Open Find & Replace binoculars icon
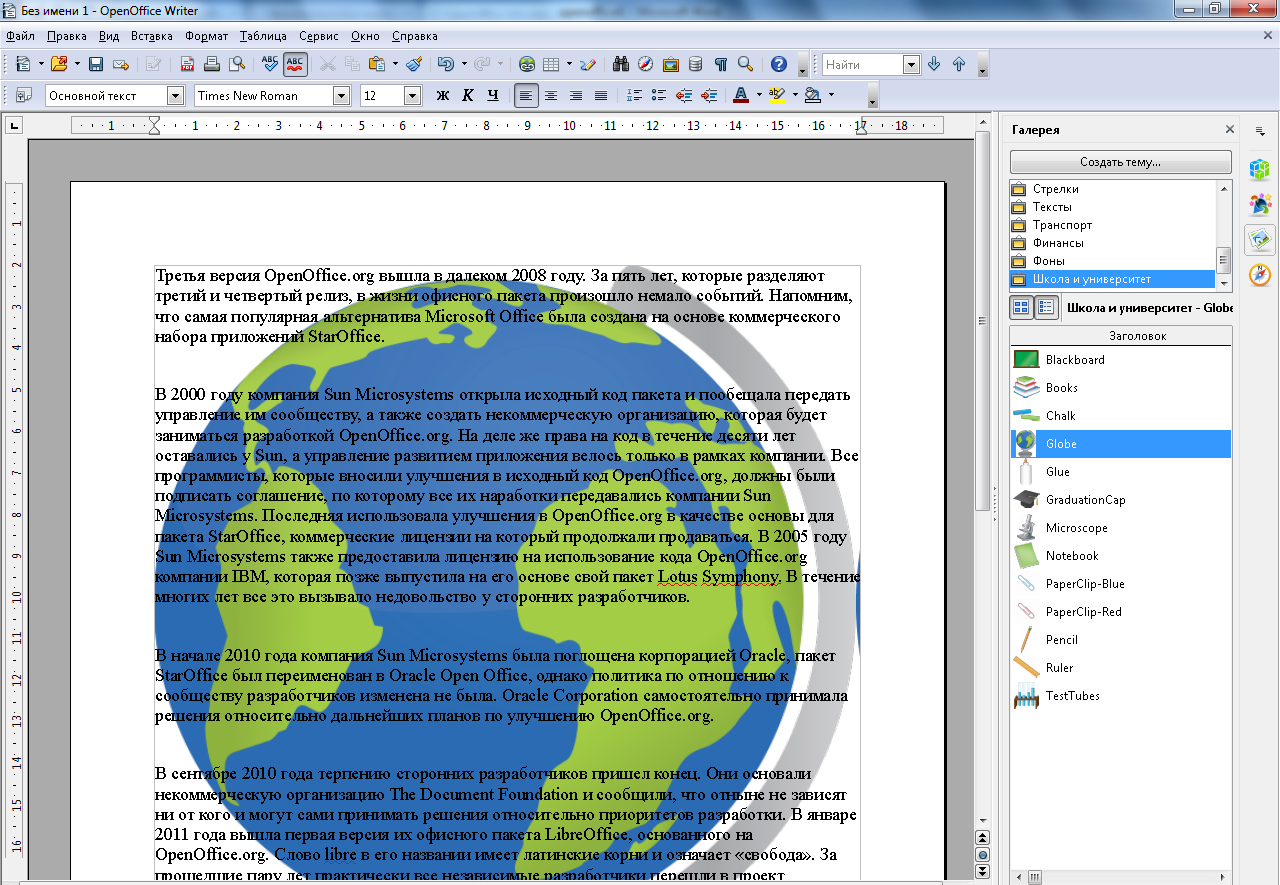The height and width of the screenshot is (885, 1280). coord(621,64)
